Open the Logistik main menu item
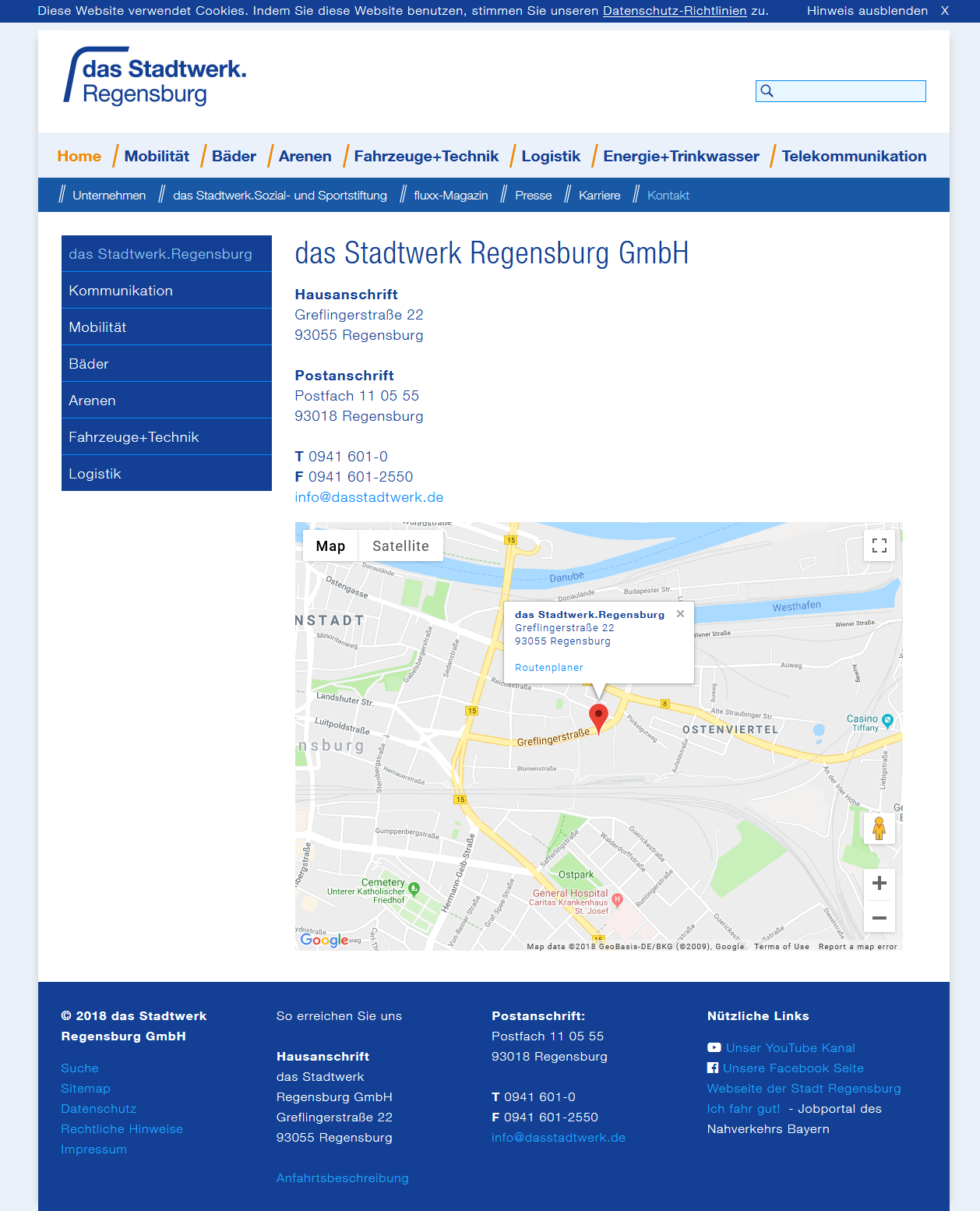This screenshot has width=980, height=1211. point(551,156)
